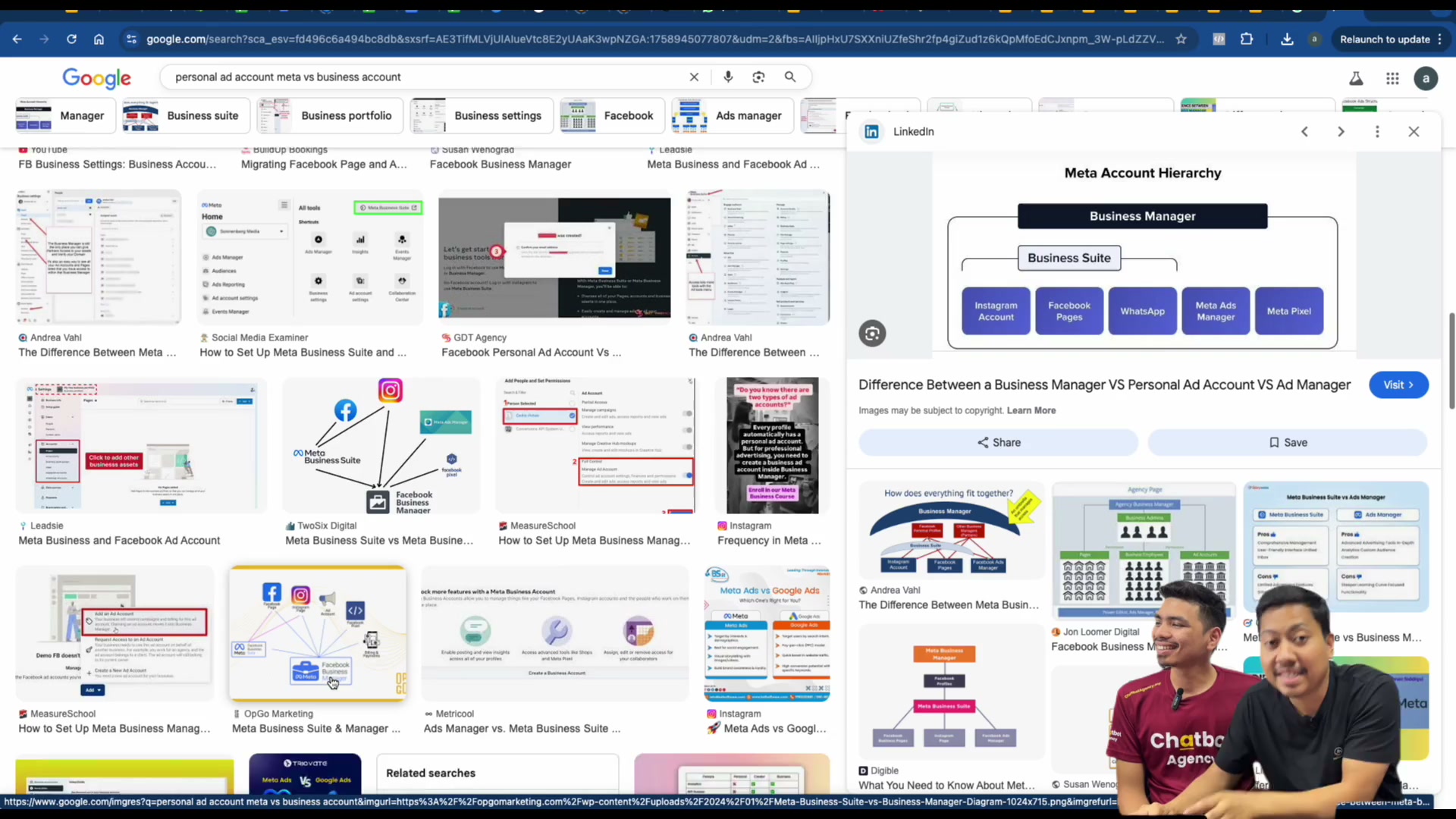Open Digible related image thumbnail
The width and height of the screenshot is (1456, 819).
pyautogui.click(x=951, y=692)
